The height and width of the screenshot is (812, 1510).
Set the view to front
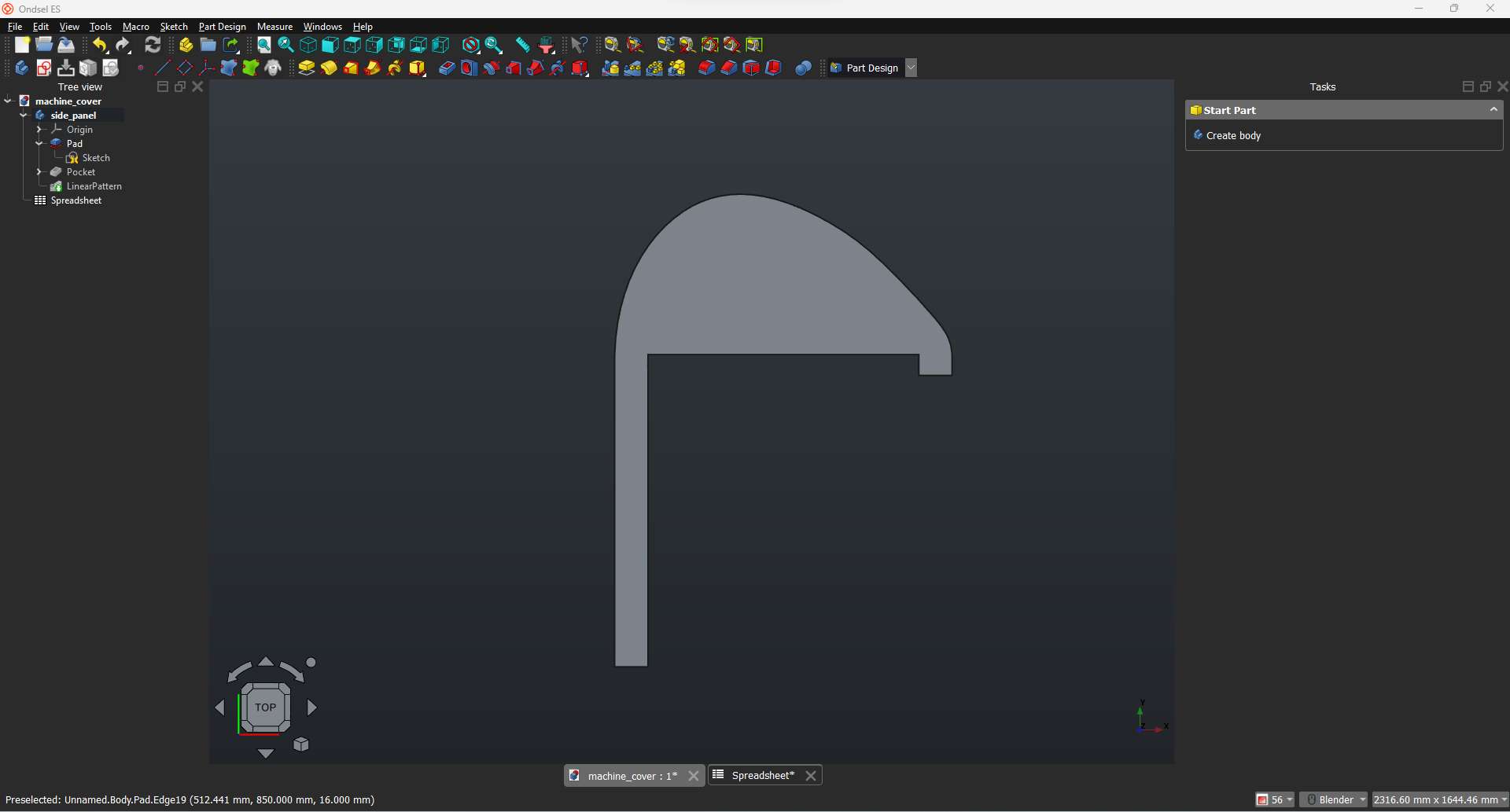pyautogui.click(x=330, y=45)
